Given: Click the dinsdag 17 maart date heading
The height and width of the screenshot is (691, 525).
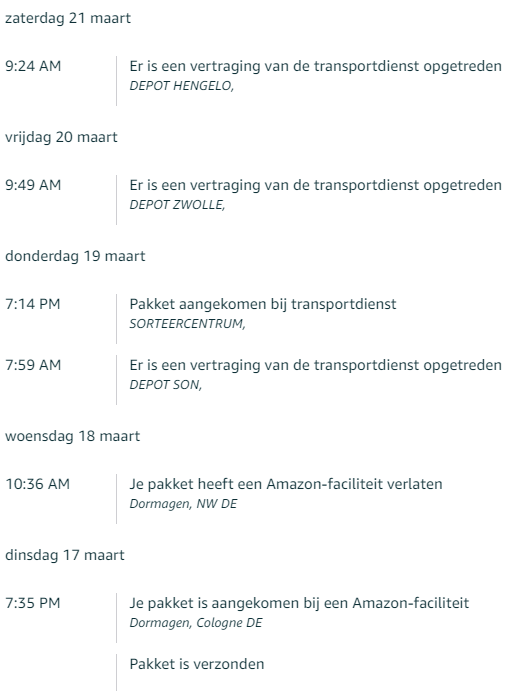Looking at the screenshot, I should point(65,555).
